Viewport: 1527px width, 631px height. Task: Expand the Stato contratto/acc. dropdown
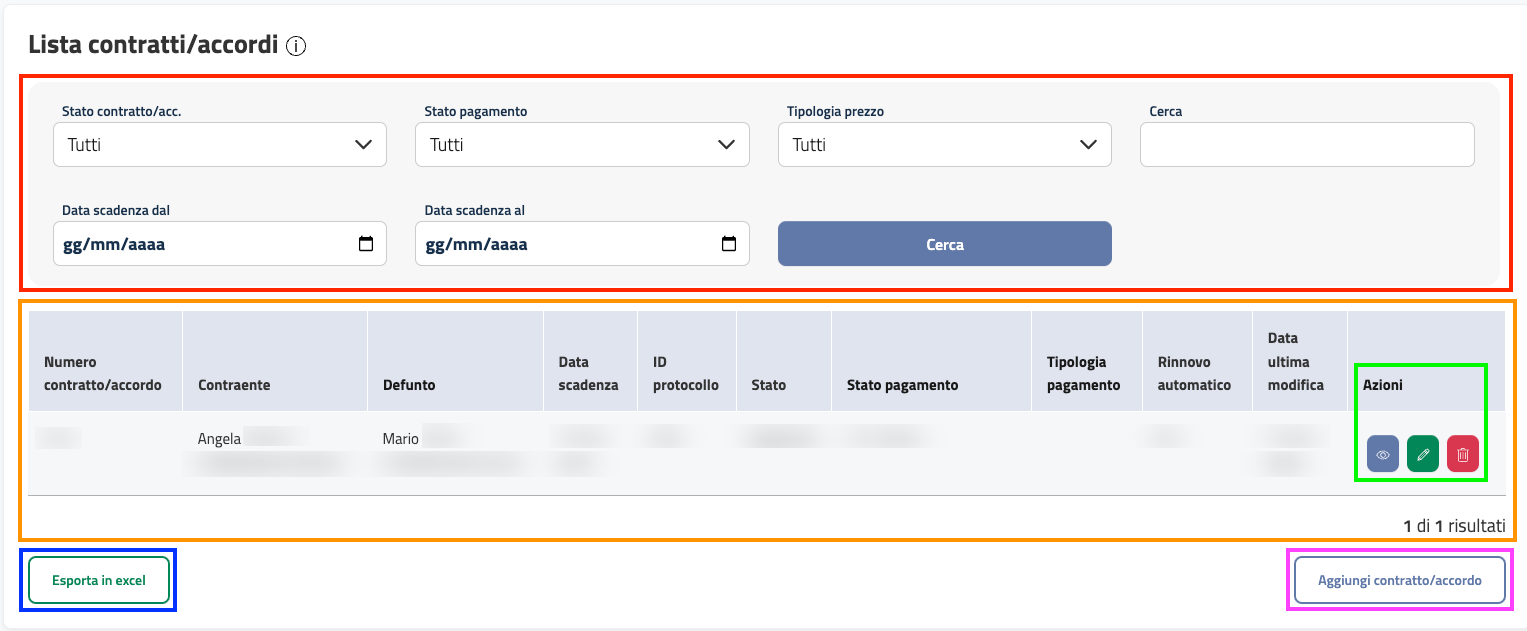(220, 145)
